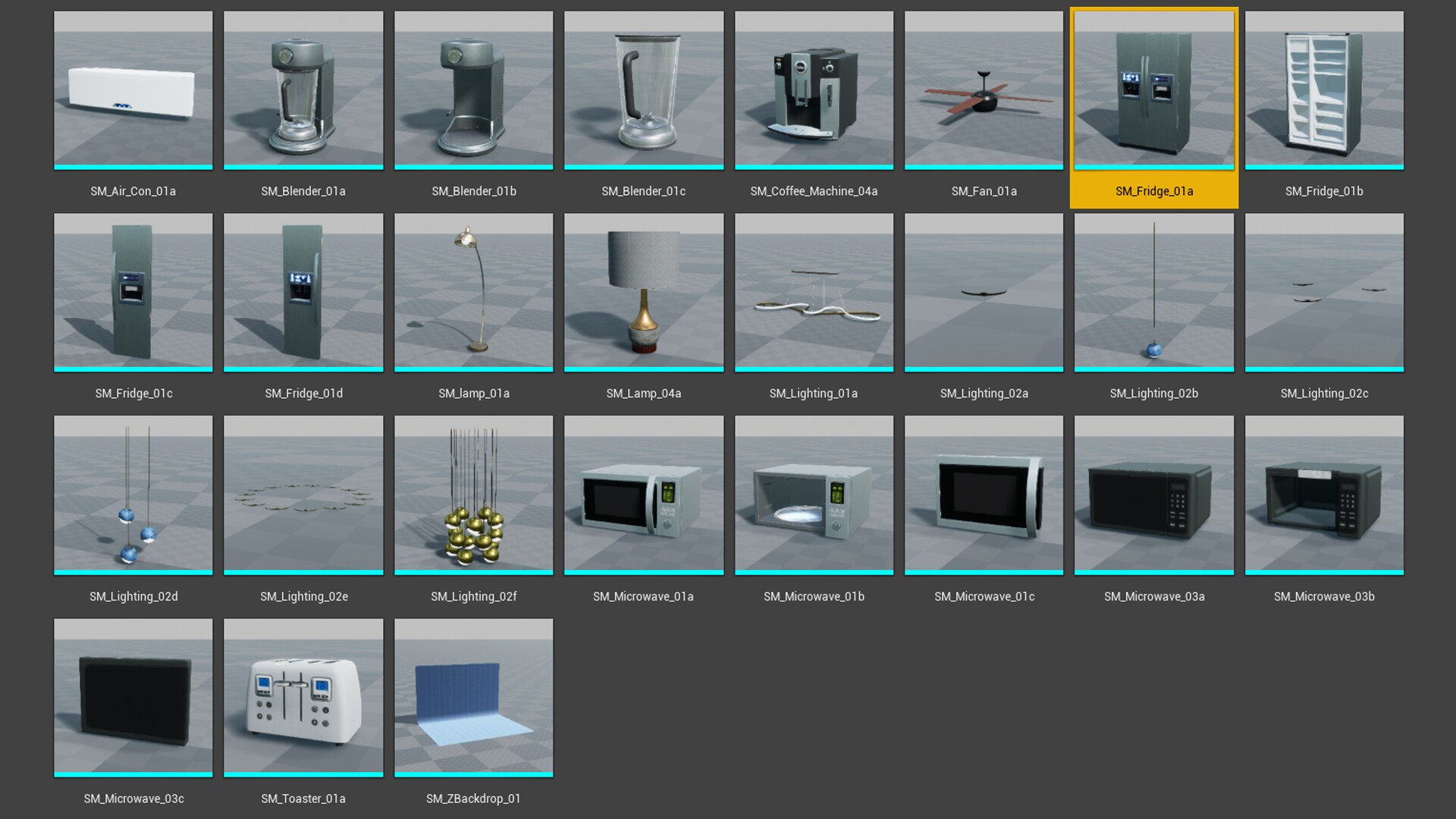Select the SM_Microwave_01a thumbnail
This screenshot has height=819, width=1456.
[x=644, y=495]
